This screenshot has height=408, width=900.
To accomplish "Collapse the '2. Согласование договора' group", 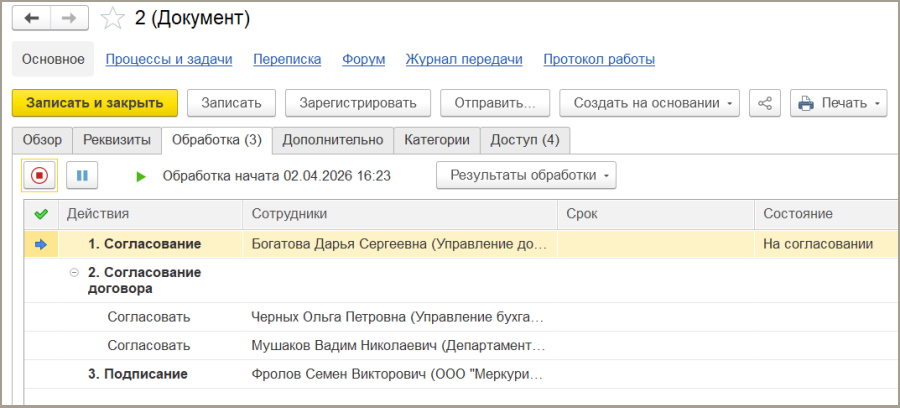I will click(73, 273).
